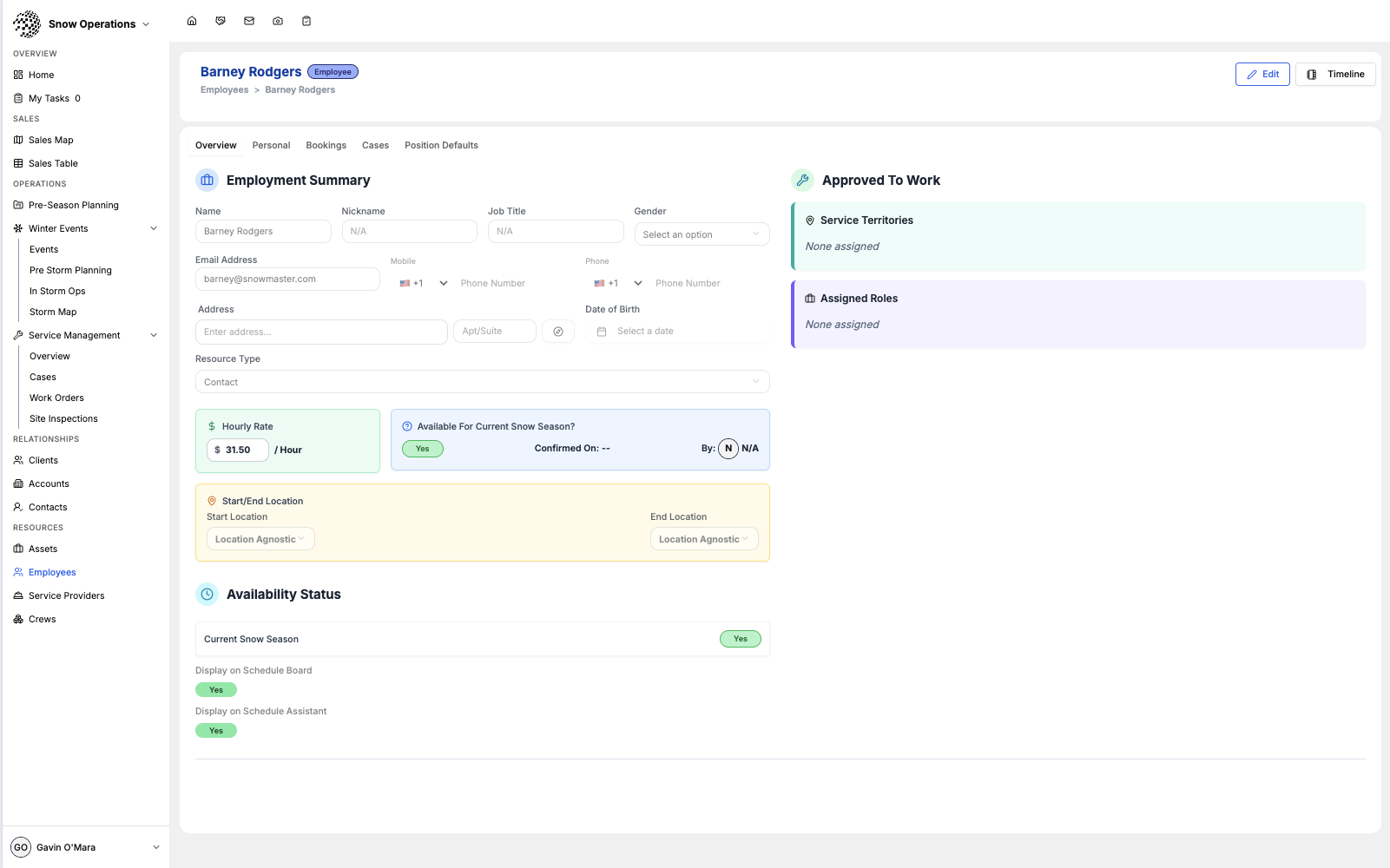
Task: Click the camera icon in top bar
Action: coord(278,21)
